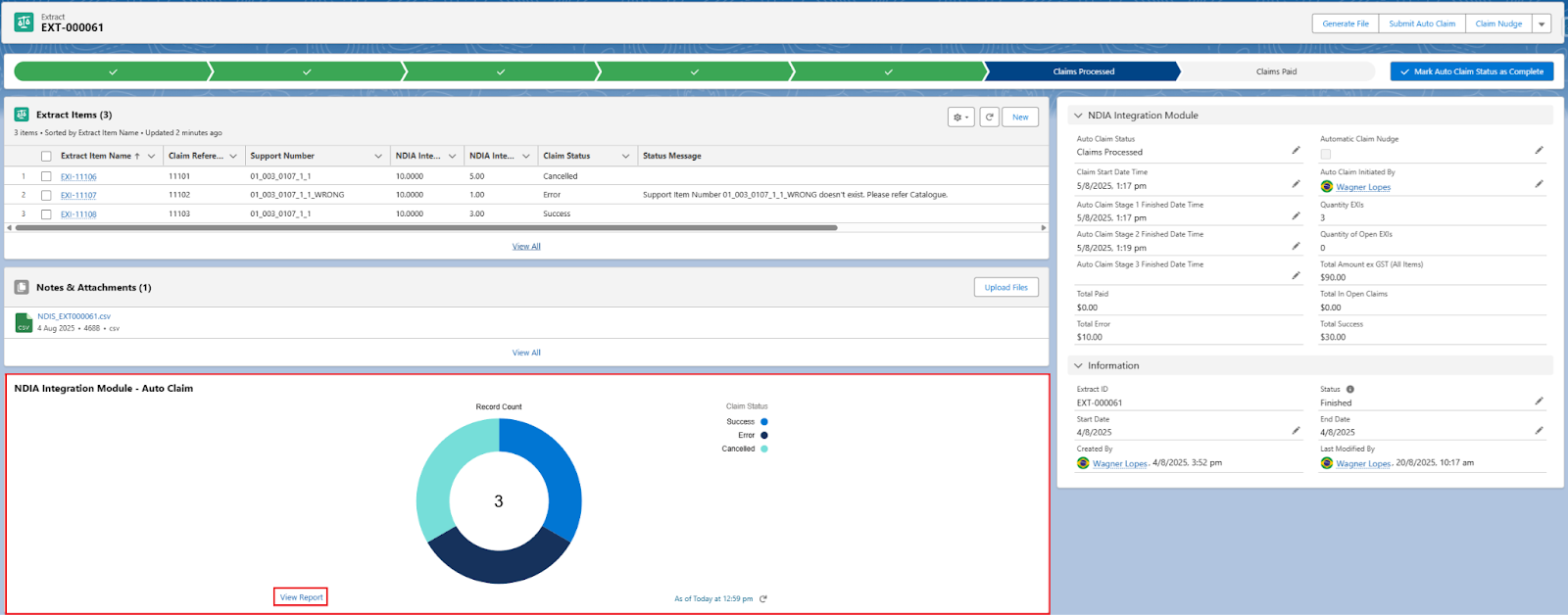Image resolution: width=1568 pixels, height=615 pixels.
Task: Toggle the Automatic Claim Nudge checkbox
Action: coord(1326,154)
